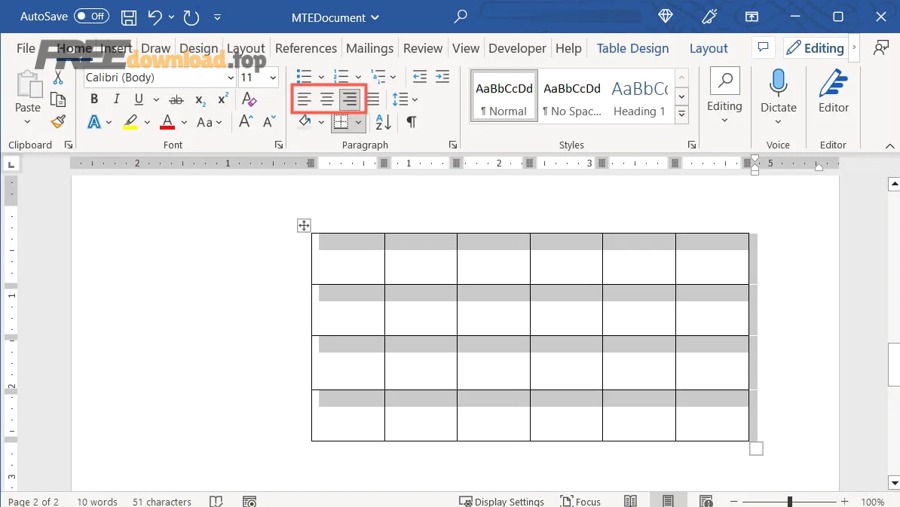Image resolution: width=900 pixels, height=507 pixels.
Task: Apply yellow text highlight color
Action: coord(130,122)
